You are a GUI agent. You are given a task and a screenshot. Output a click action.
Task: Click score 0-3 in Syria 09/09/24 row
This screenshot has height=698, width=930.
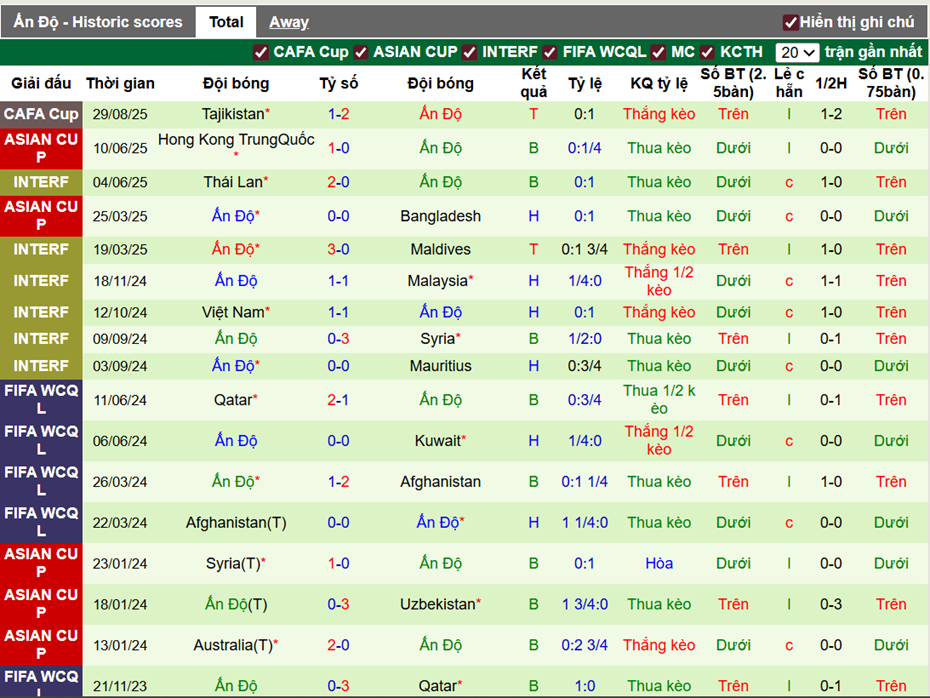[338, 339]
